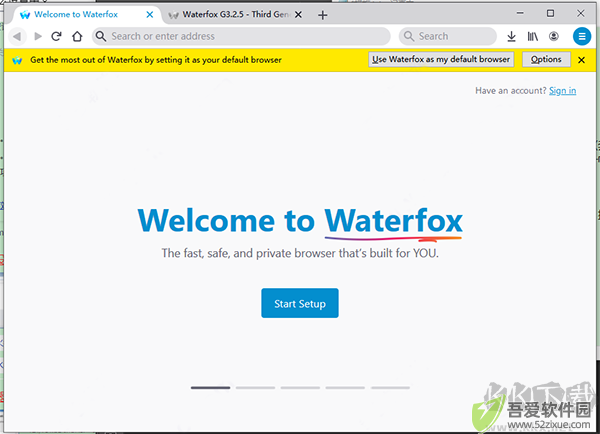
Task: Select the first onboarding progress indicator
Action: (x=210, y=388)
